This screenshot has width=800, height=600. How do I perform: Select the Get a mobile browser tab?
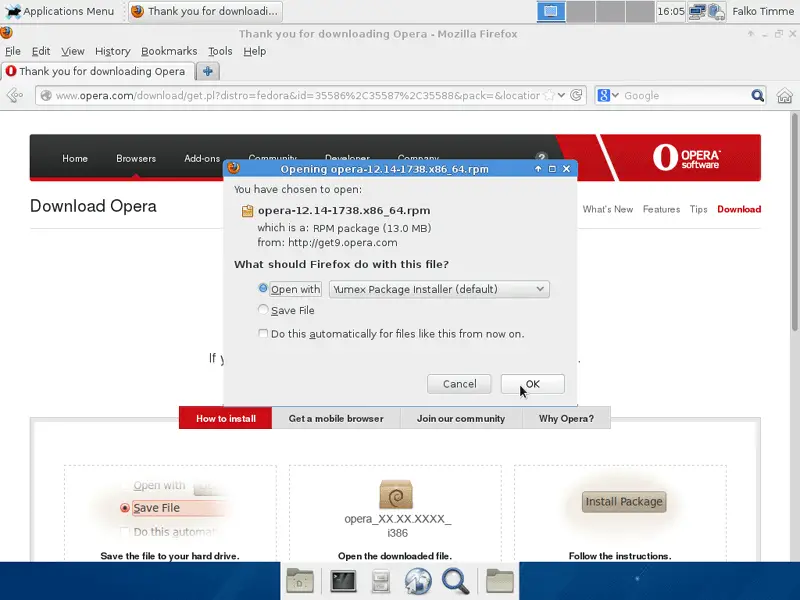[336, 418]
